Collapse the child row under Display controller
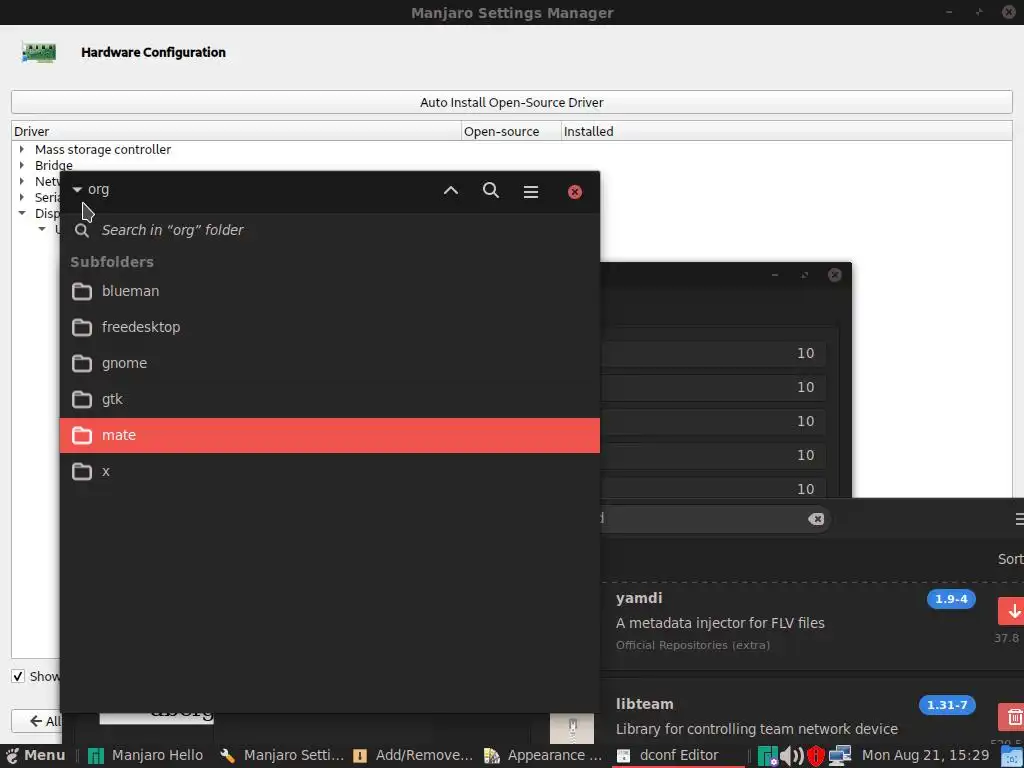The height and width of the screenshot is (768, 1024). coord(42,229)
